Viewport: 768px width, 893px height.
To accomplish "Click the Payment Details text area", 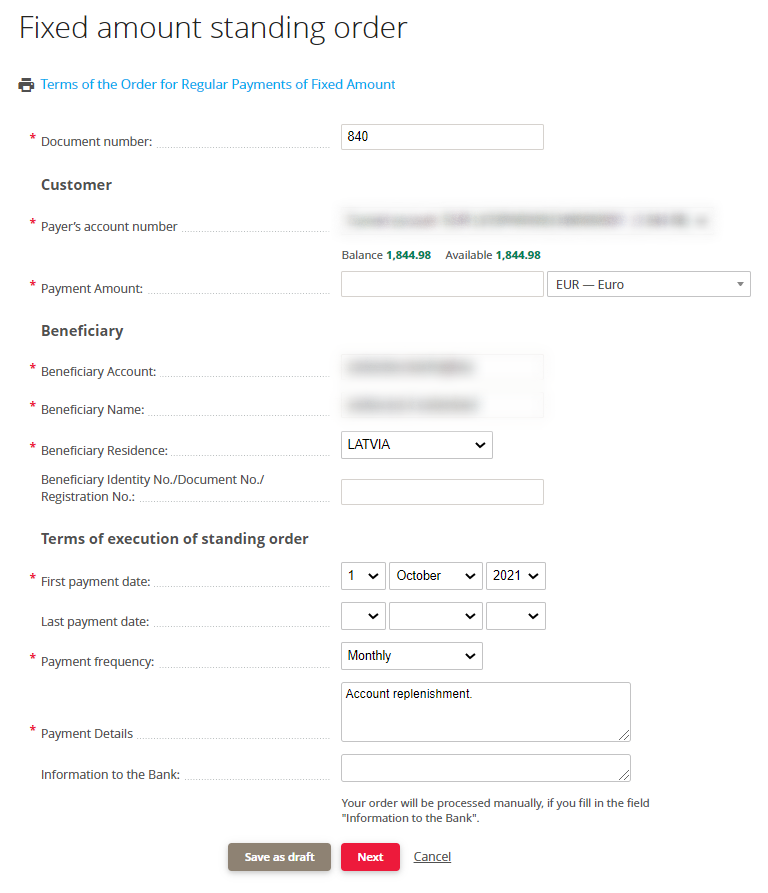I will (486, 712).
